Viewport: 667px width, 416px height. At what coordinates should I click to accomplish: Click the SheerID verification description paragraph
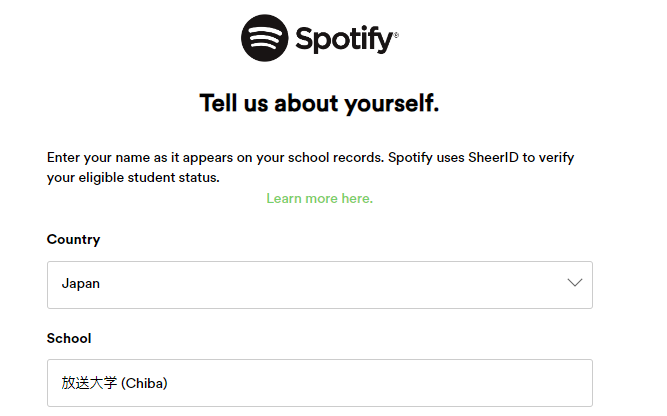pyautogui.click(x=310, y=168)
